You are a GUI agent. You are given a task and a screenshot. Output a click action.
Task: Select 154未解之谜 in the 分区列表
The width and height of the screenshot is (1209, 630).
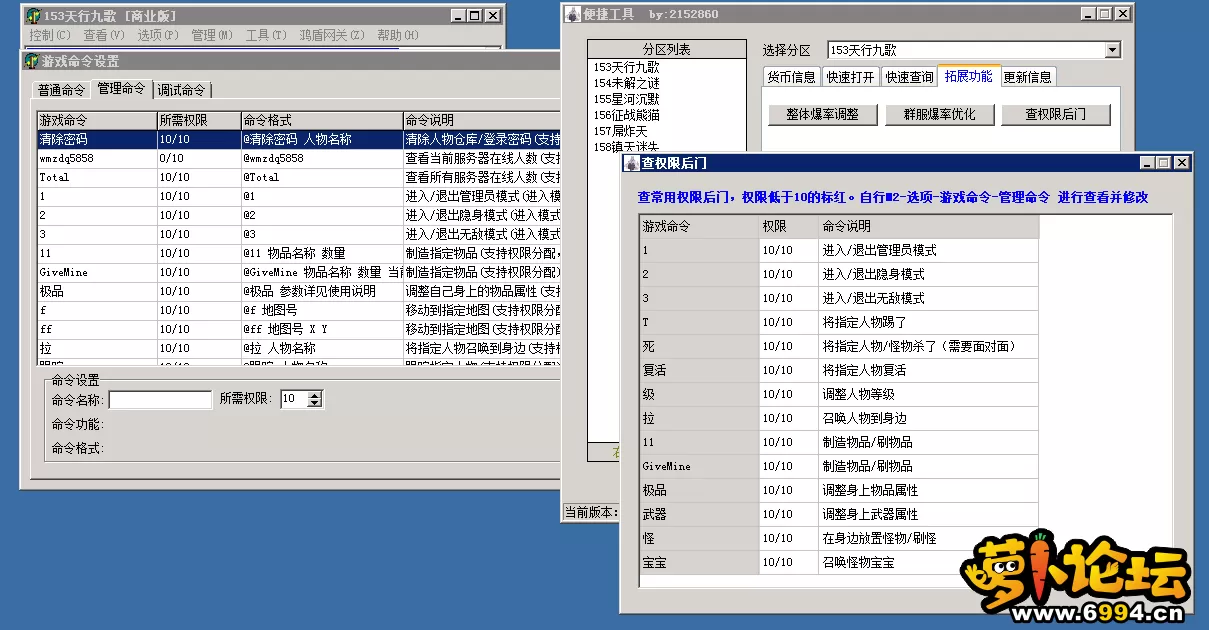[626, 82]
